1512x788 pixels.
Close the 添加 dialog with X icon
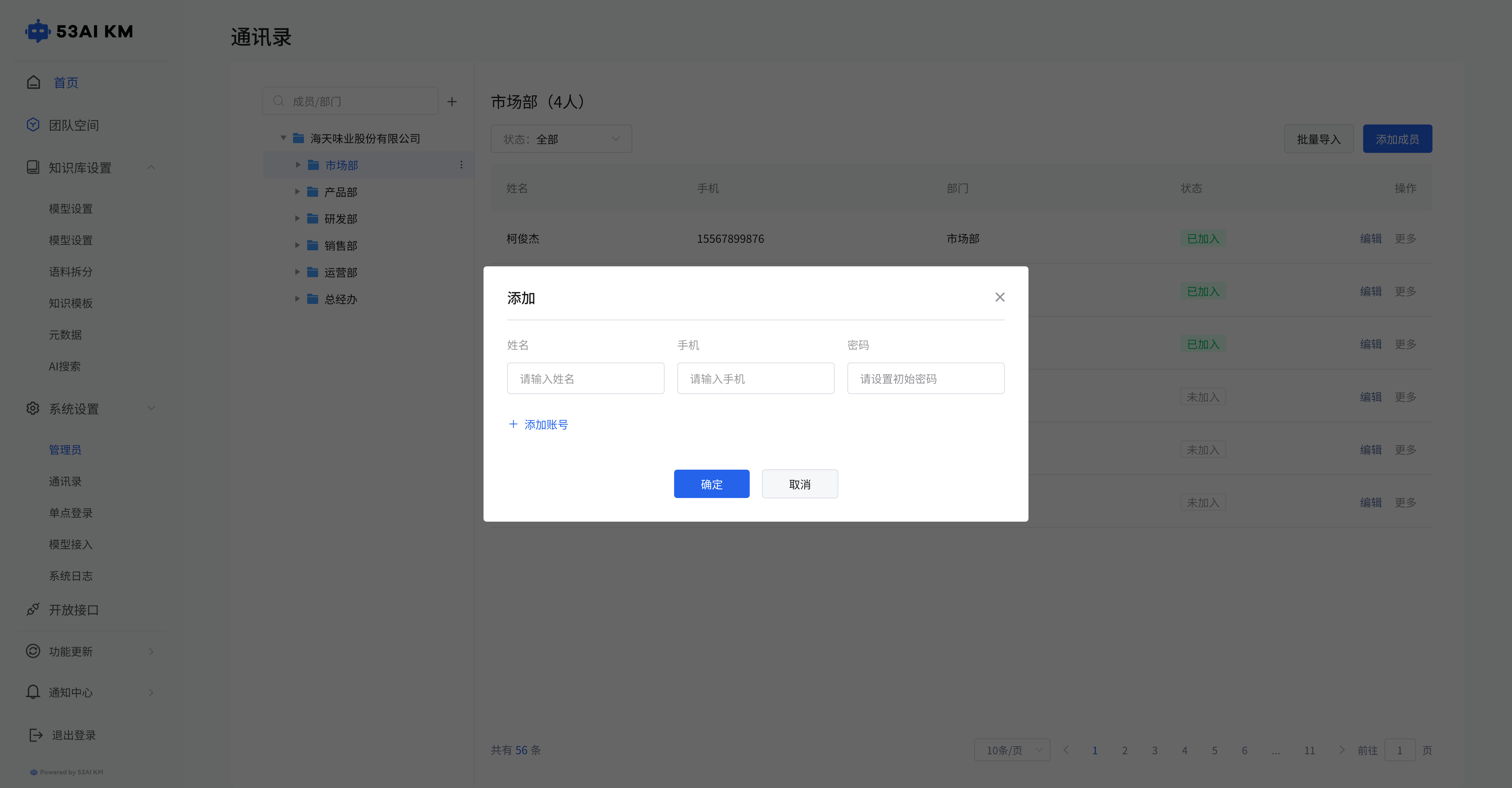click(x=1000, y=297)
